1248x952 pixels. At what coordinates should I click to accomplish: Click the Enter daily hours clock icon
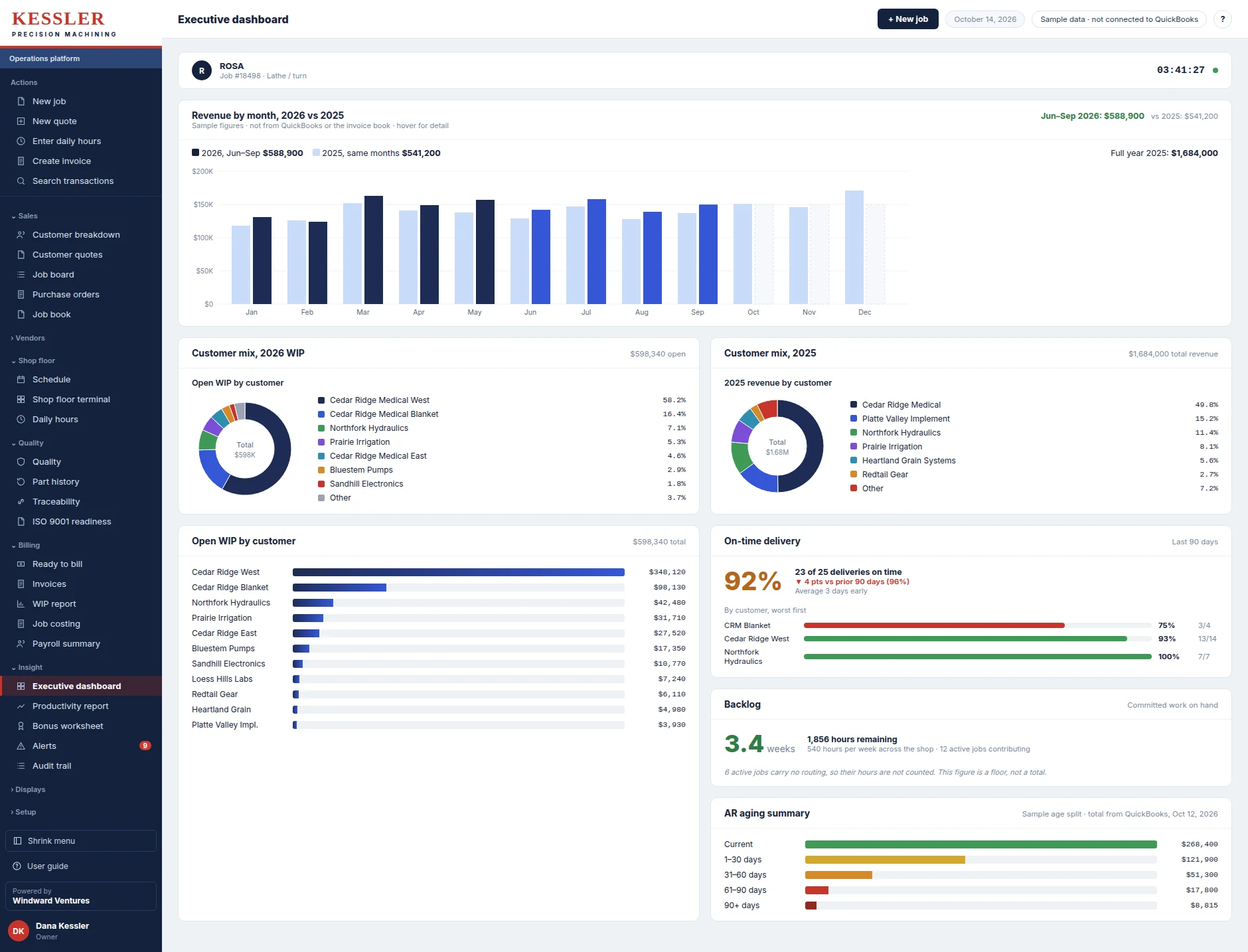(21, 141)
